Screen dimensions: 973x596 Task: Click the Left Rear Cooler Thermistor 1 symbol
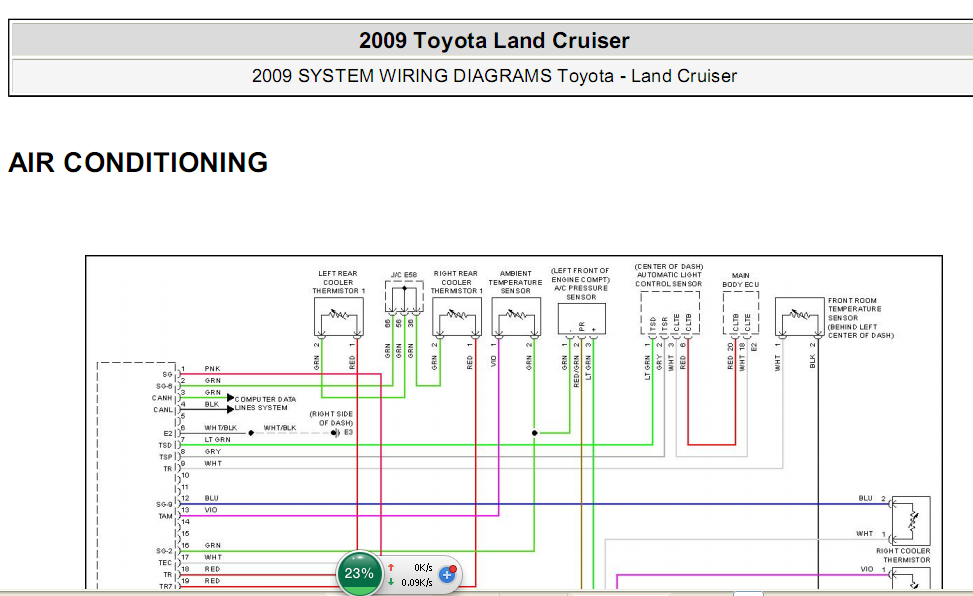click(339, 317)
